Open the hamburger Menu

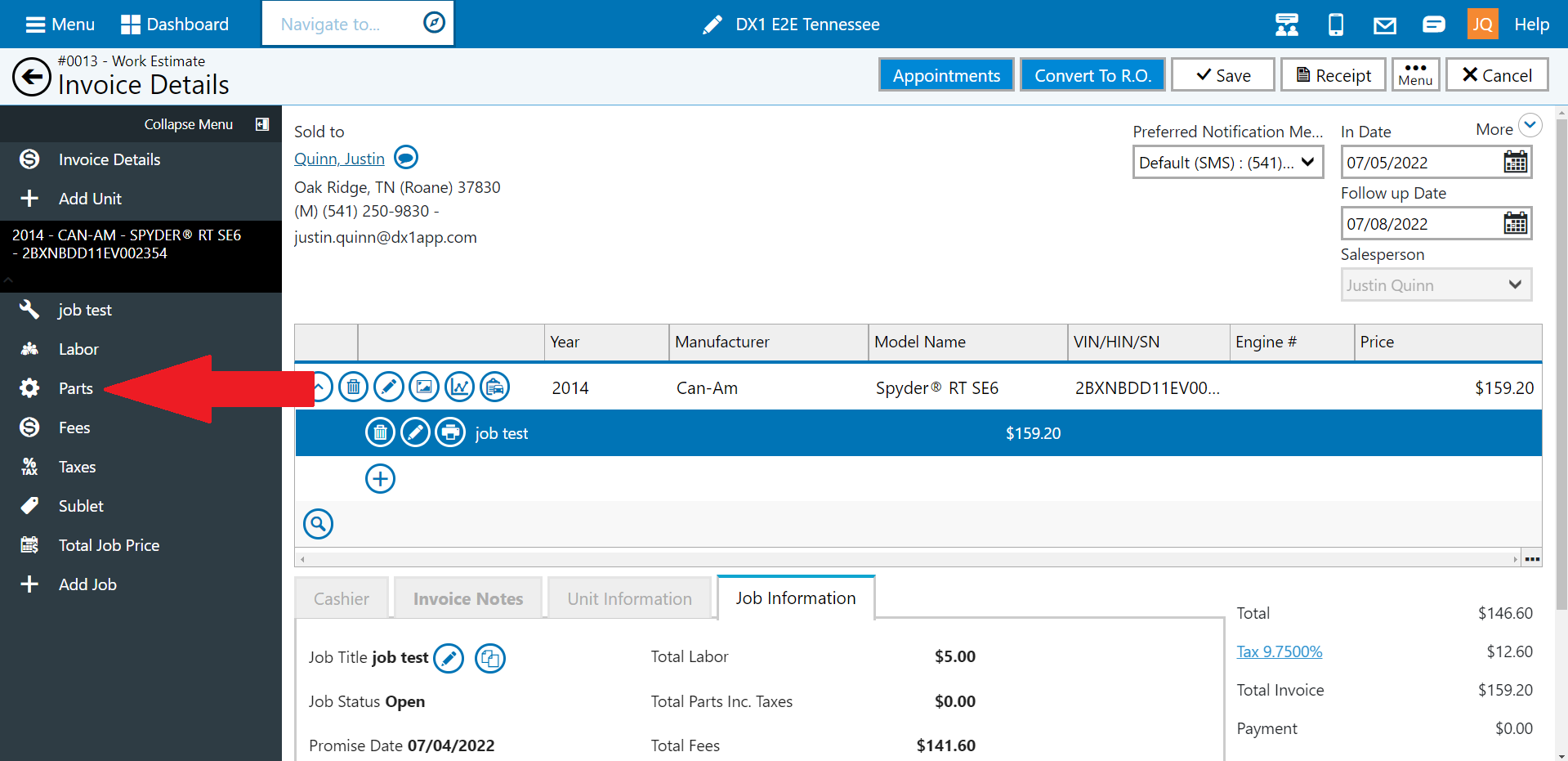(x=60, y=25)
